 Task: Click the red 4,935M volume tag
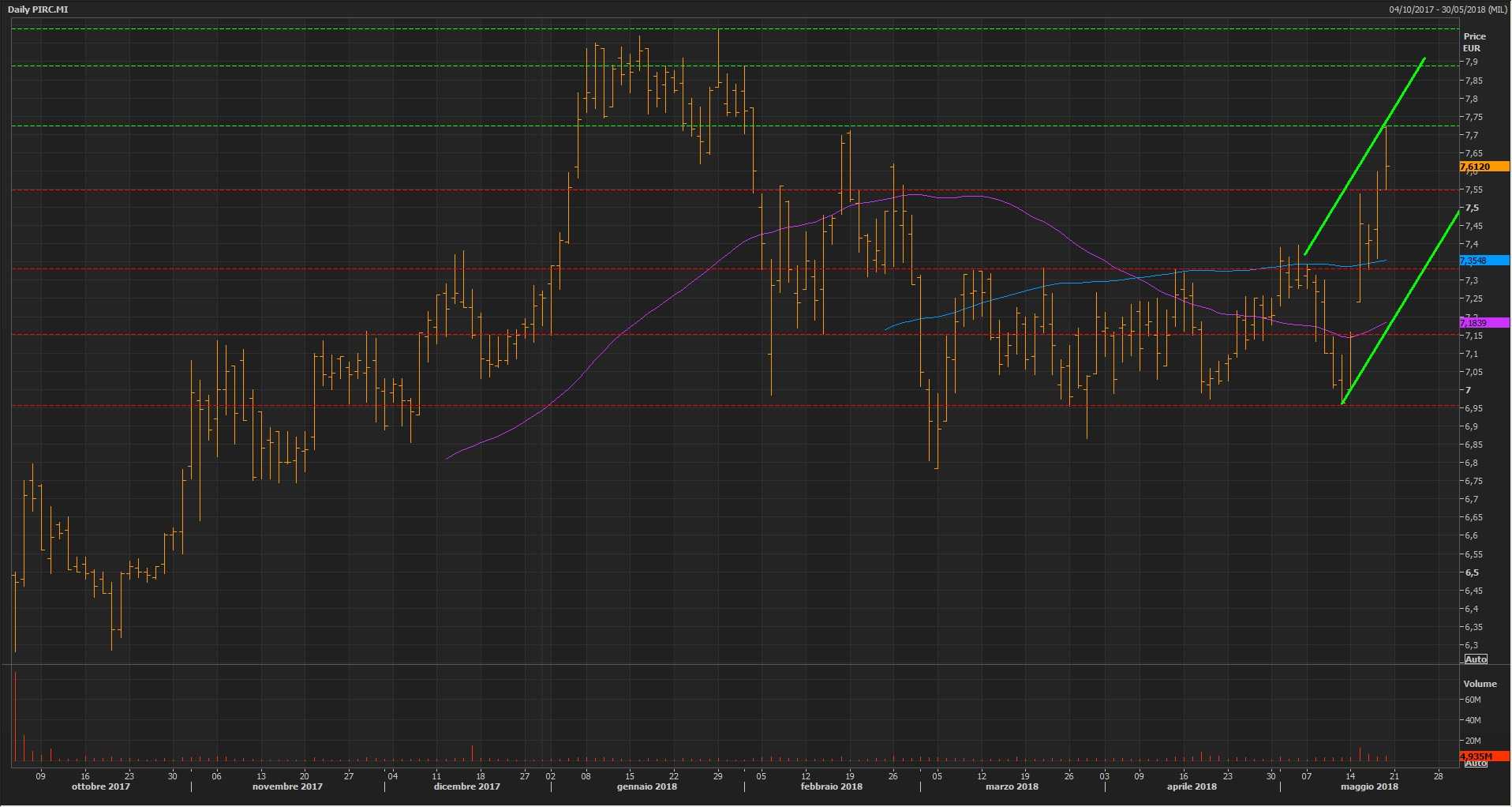point(1475,756)
